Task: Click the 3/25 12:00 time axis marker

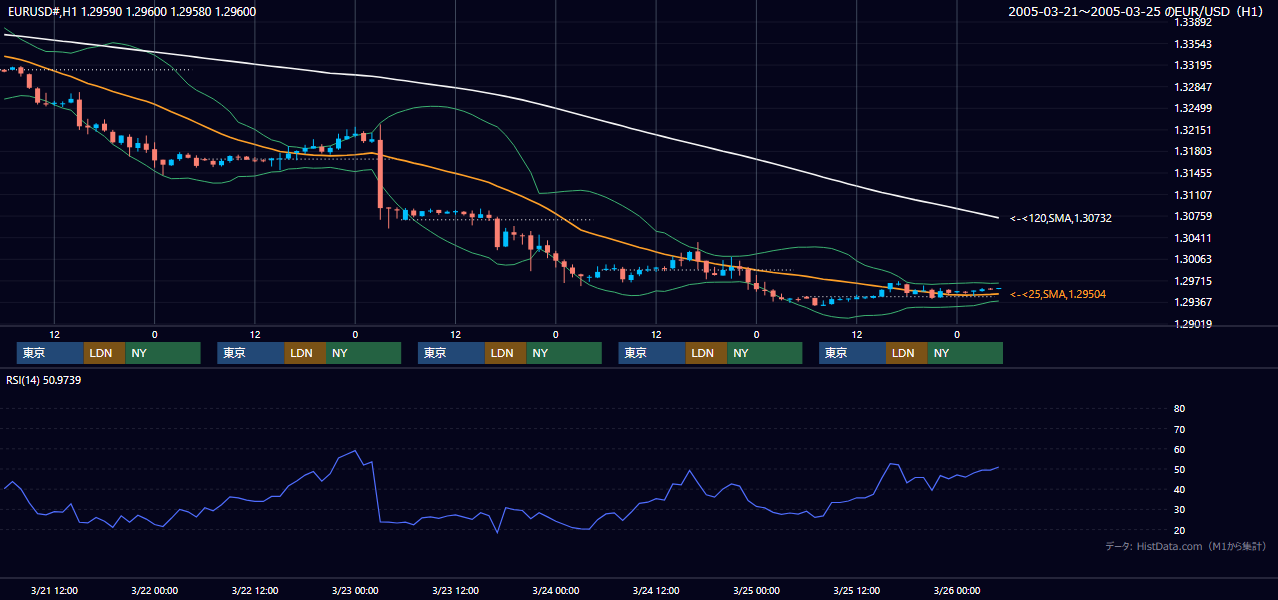Action: 856,590
